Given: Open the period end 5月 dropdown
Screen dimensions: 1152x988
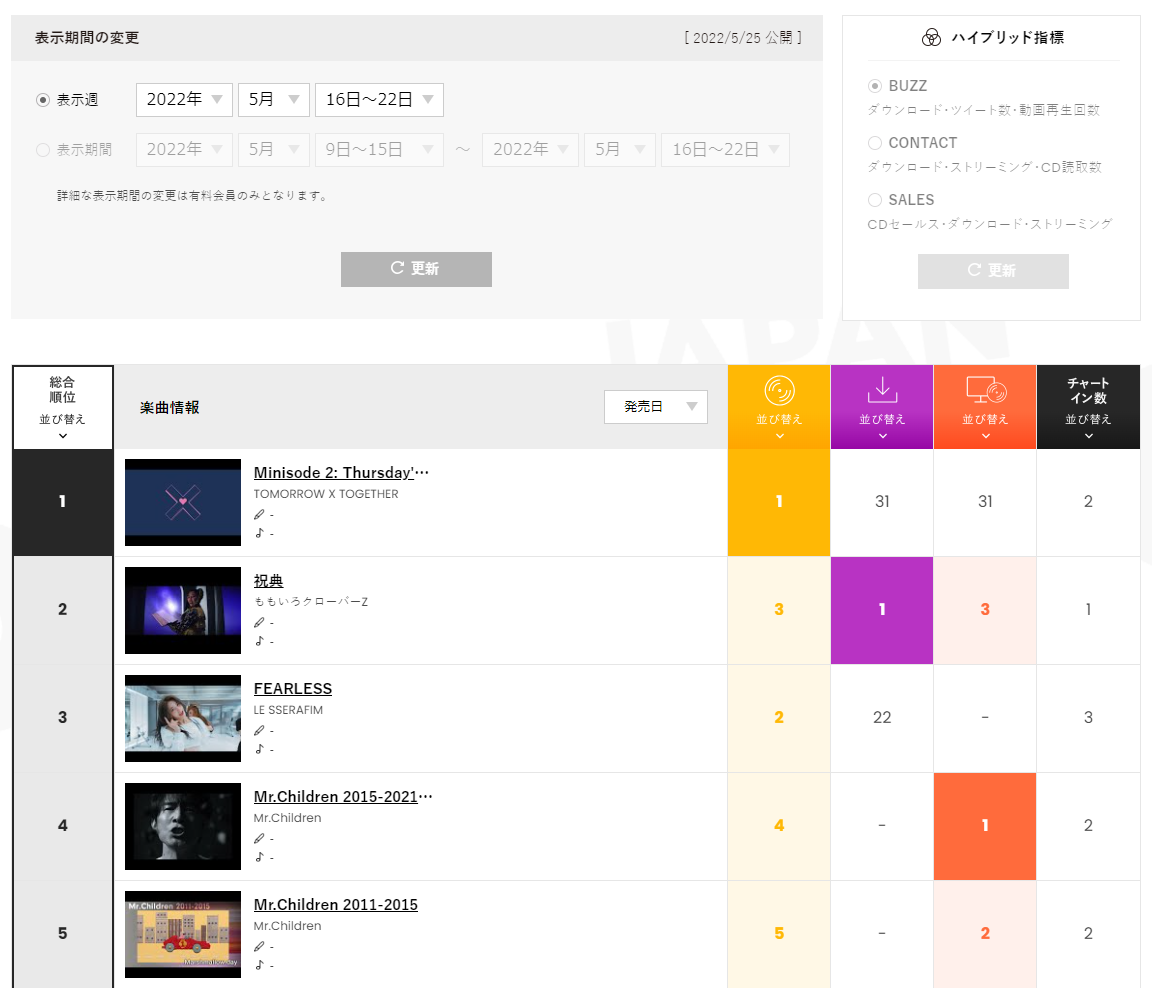Looking at the screenshot, I should [619, 150].
